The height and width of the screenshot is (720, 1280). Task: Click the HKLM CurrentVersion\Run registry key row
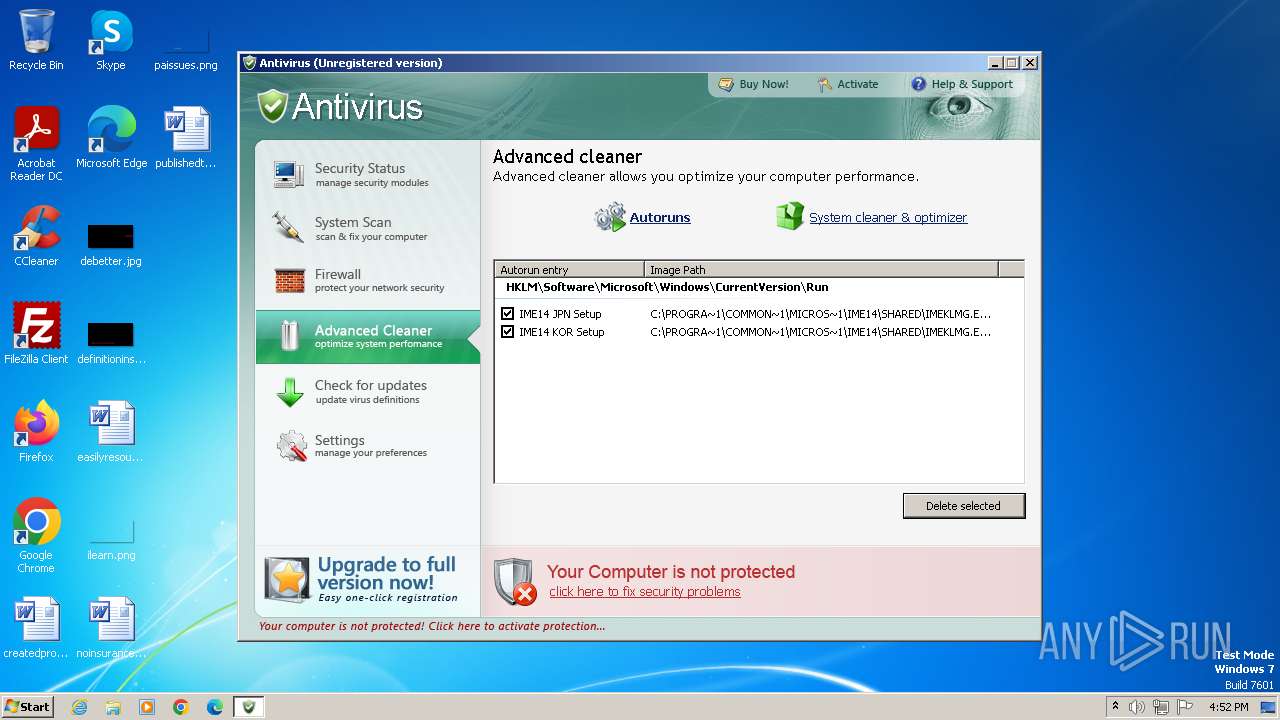pyautogui.click(x=667, y=287)
